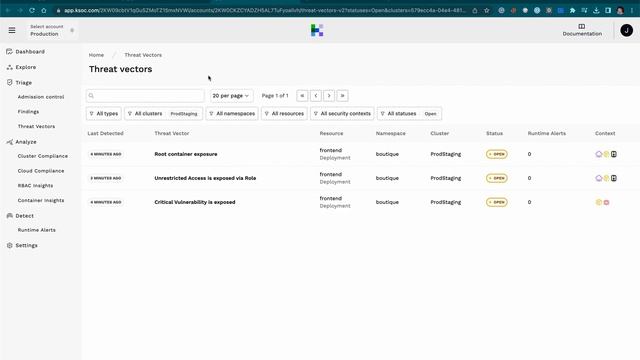Open Runtime Alerts page
The height and width of the screenshot is (360, 640).
[36, 230]
